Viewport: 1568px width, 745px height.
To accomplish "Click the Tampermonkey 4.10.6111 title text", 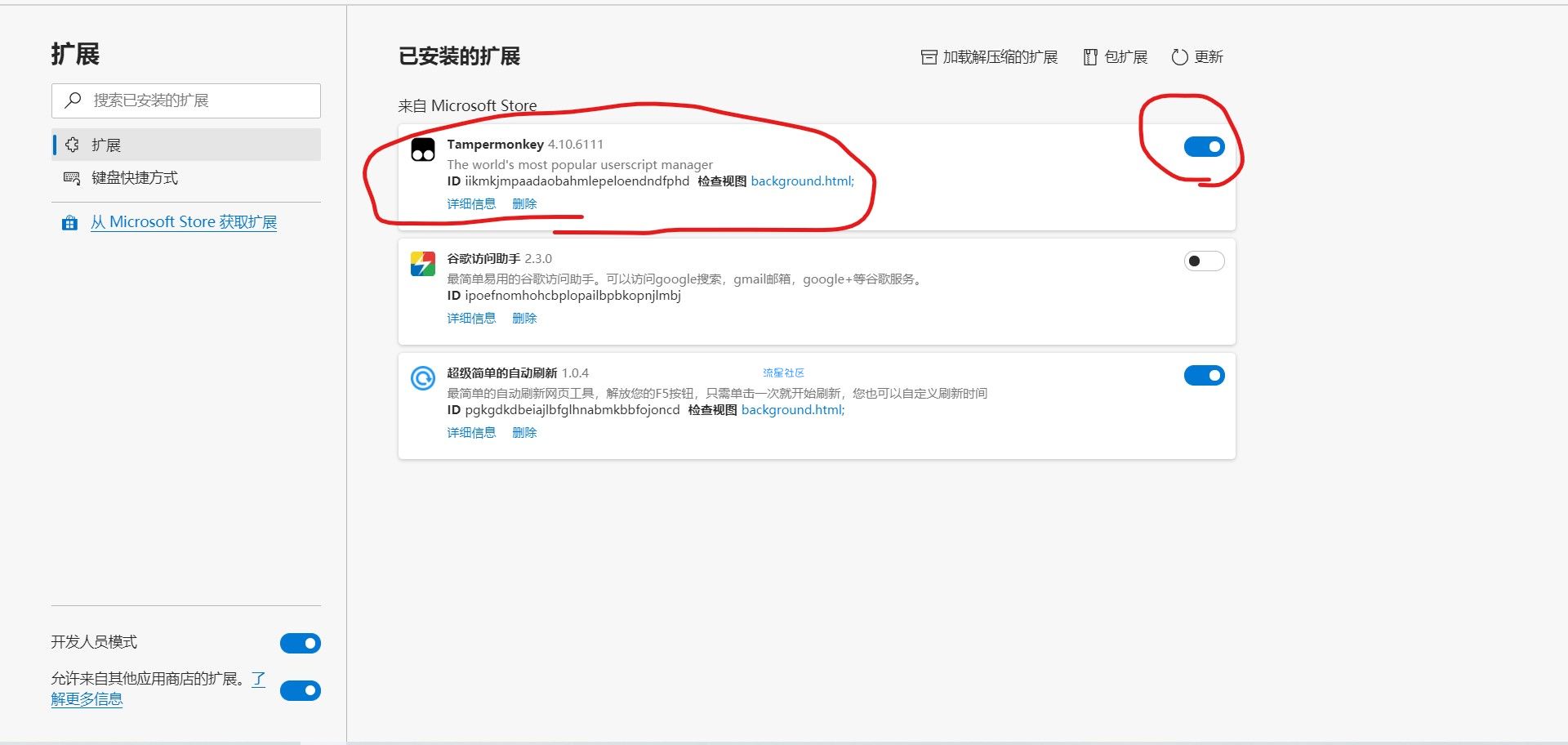I will 525,145.
